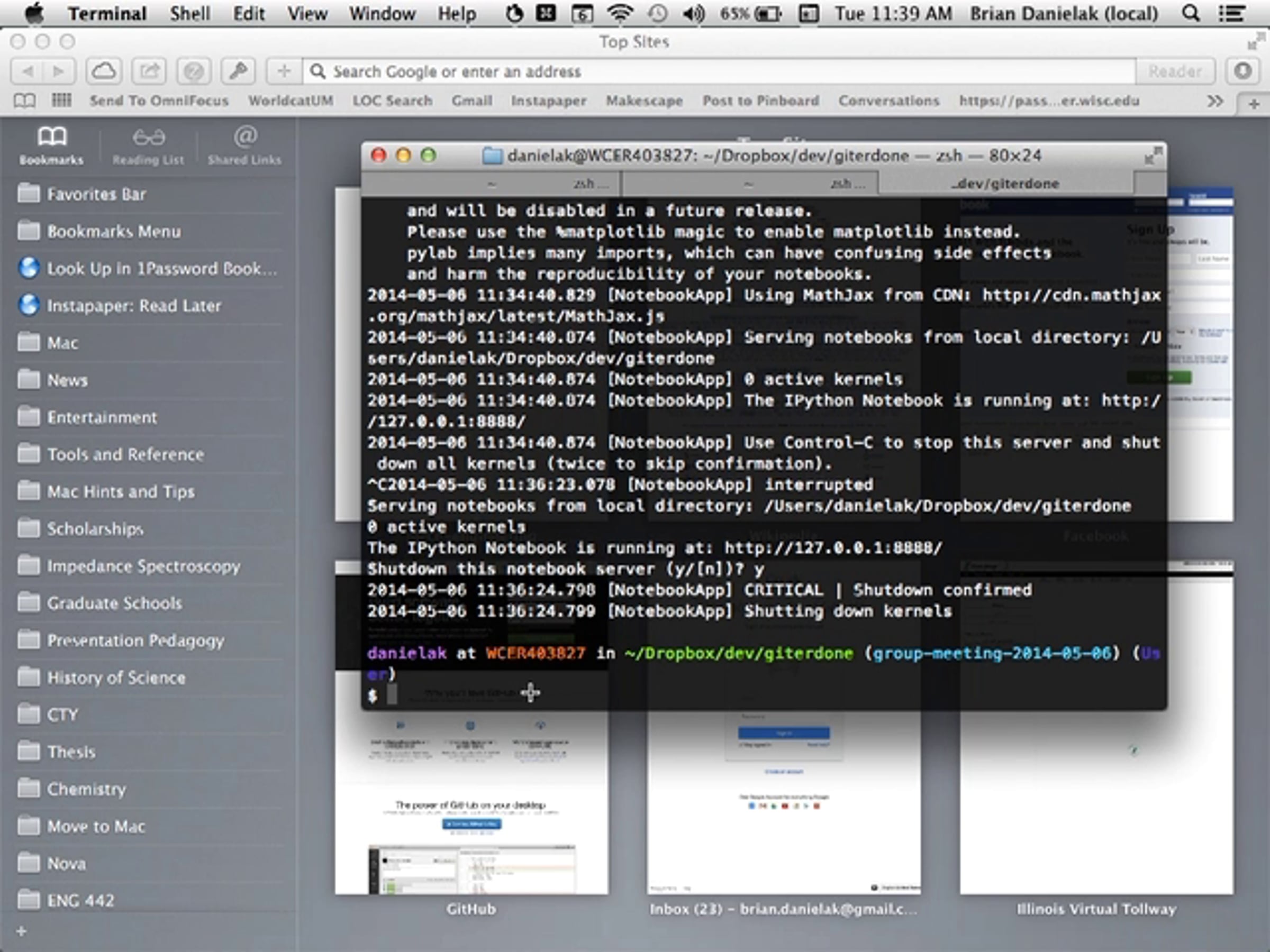Click the battery status indicator
This screenshot has width=1270, height=952.
[750, 13]
